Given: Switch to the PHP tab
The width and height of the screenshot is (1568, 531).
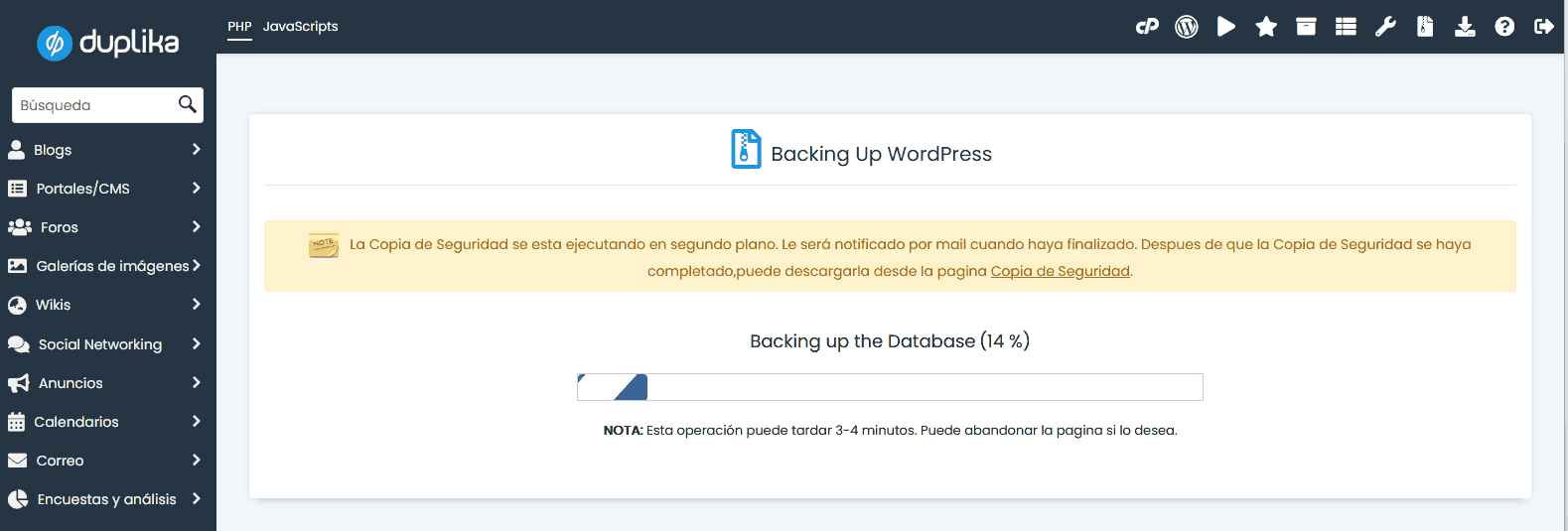Looking at the screenshot, I should [x=239, y=27].
